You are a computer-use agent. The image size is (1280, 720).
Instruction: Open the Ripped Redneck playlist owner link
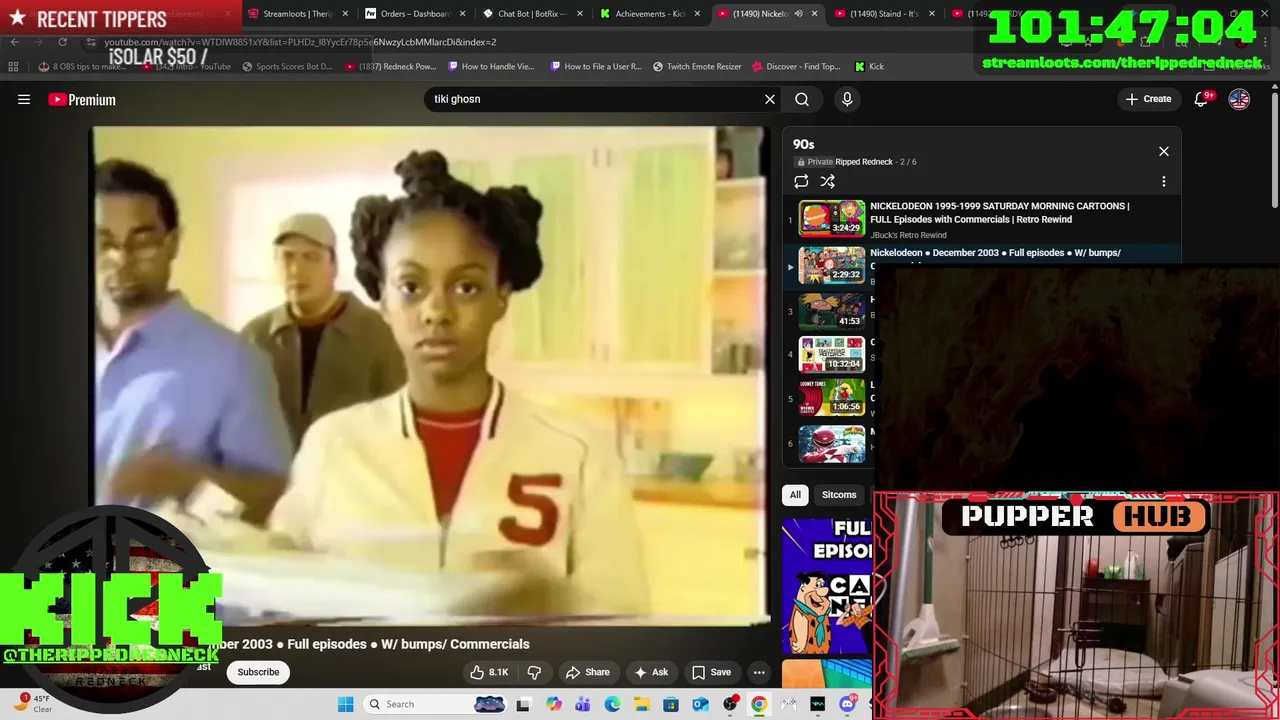point(865,162)
